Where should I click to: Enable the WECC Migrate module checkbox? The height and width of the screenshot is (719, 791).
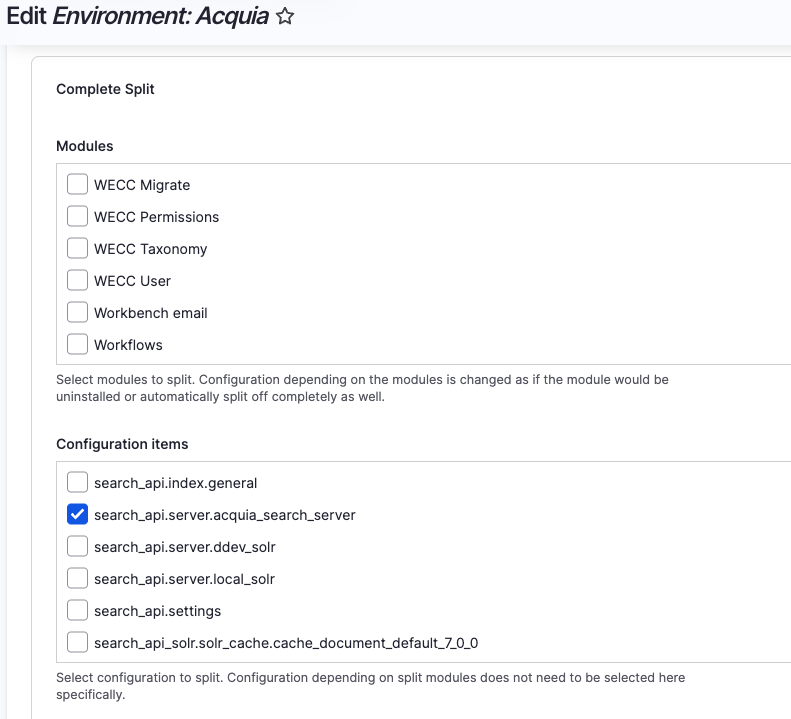[77, 184]
